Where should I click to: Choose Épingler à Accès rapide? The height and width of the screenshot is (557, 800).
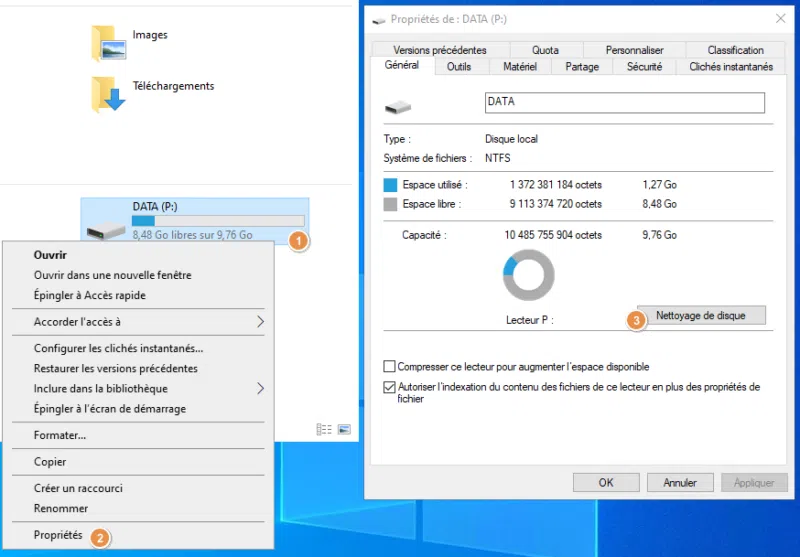pos(138,295)
